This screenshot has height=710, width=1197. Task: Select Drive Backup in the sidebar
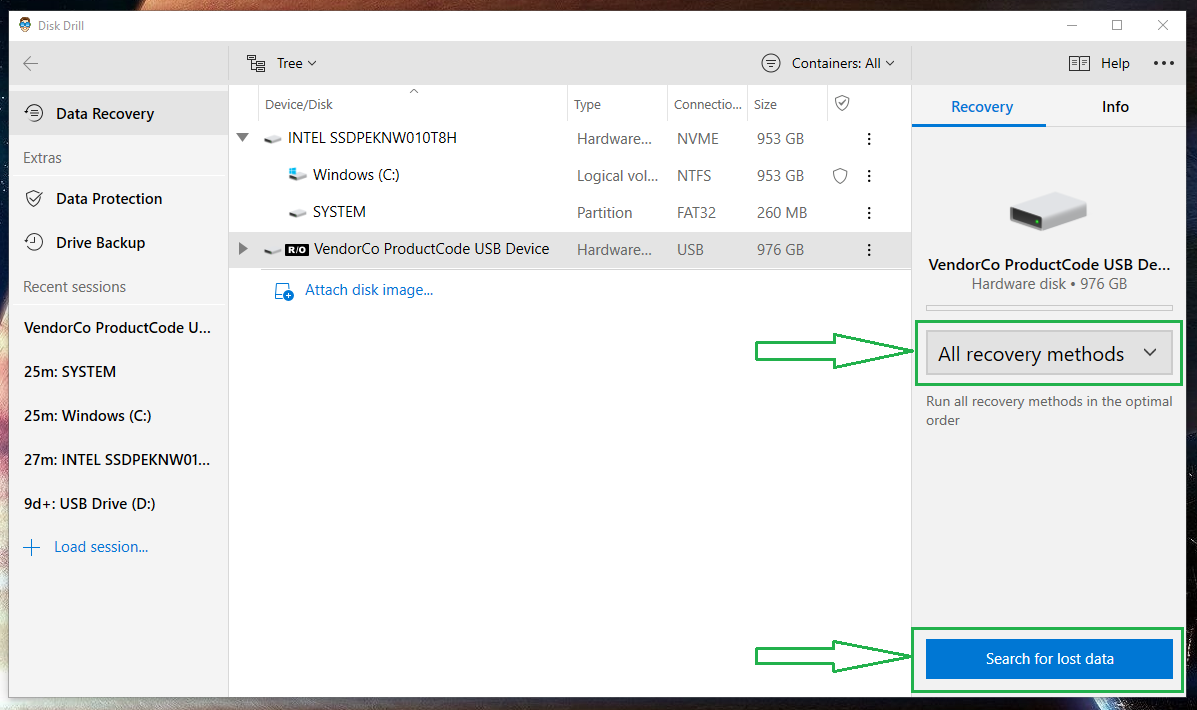click(119, 242)
